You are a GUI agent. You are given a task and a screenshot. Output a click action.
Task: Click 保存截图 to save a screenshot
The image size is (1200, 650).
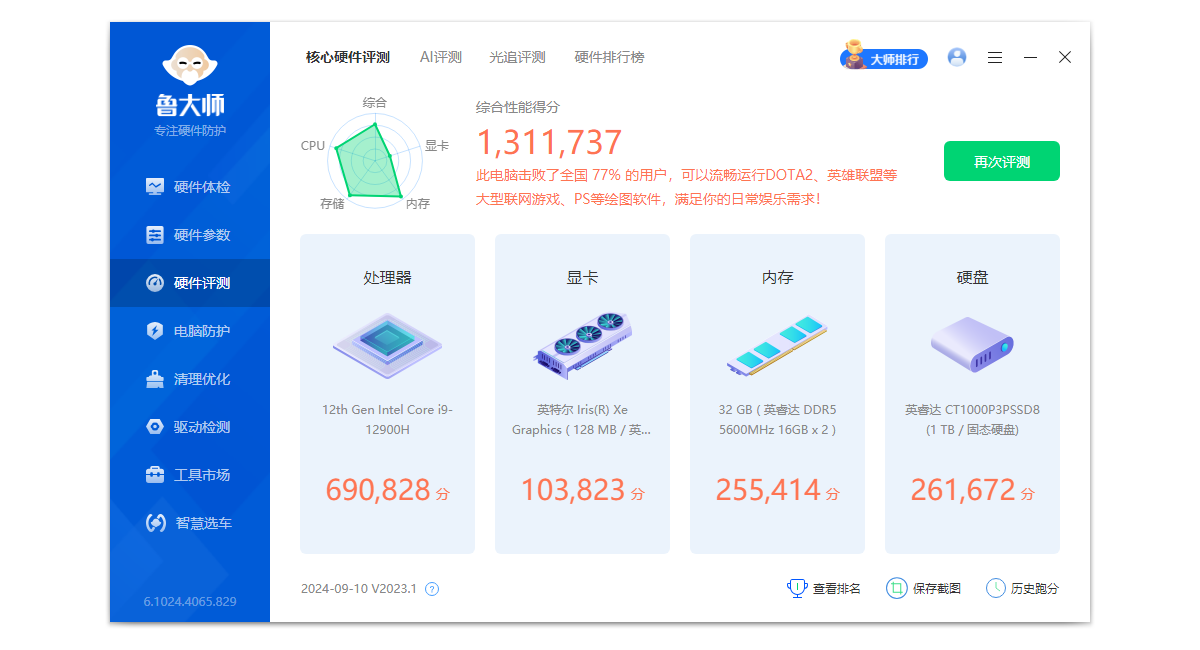tap(937, 589)
